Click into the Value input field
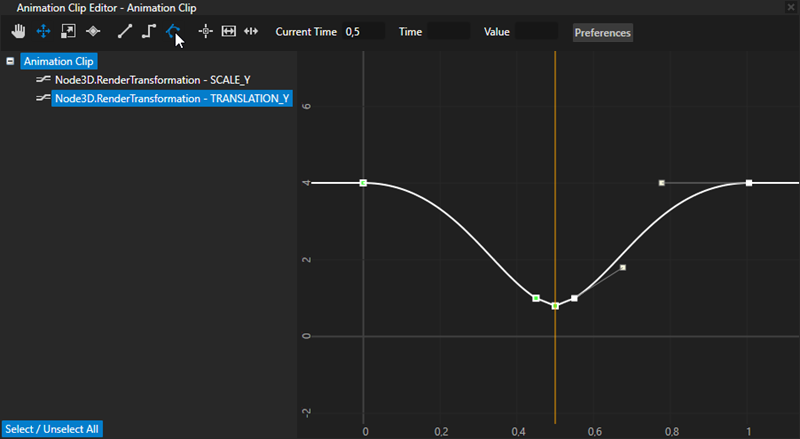The height and width of the screenshot is (439, 800). pyautogui.click(x=537, y=32)
